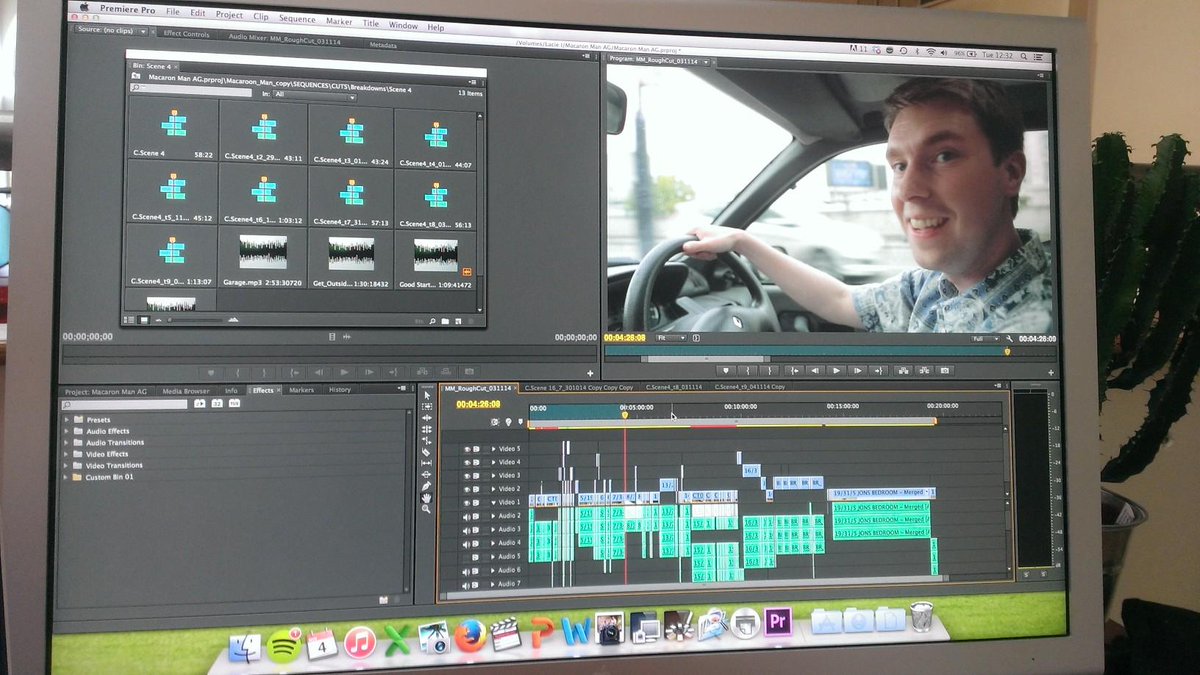Toggle Video 2 track output eye
The image size is (1200, 675).
click(x=467, y=489)
